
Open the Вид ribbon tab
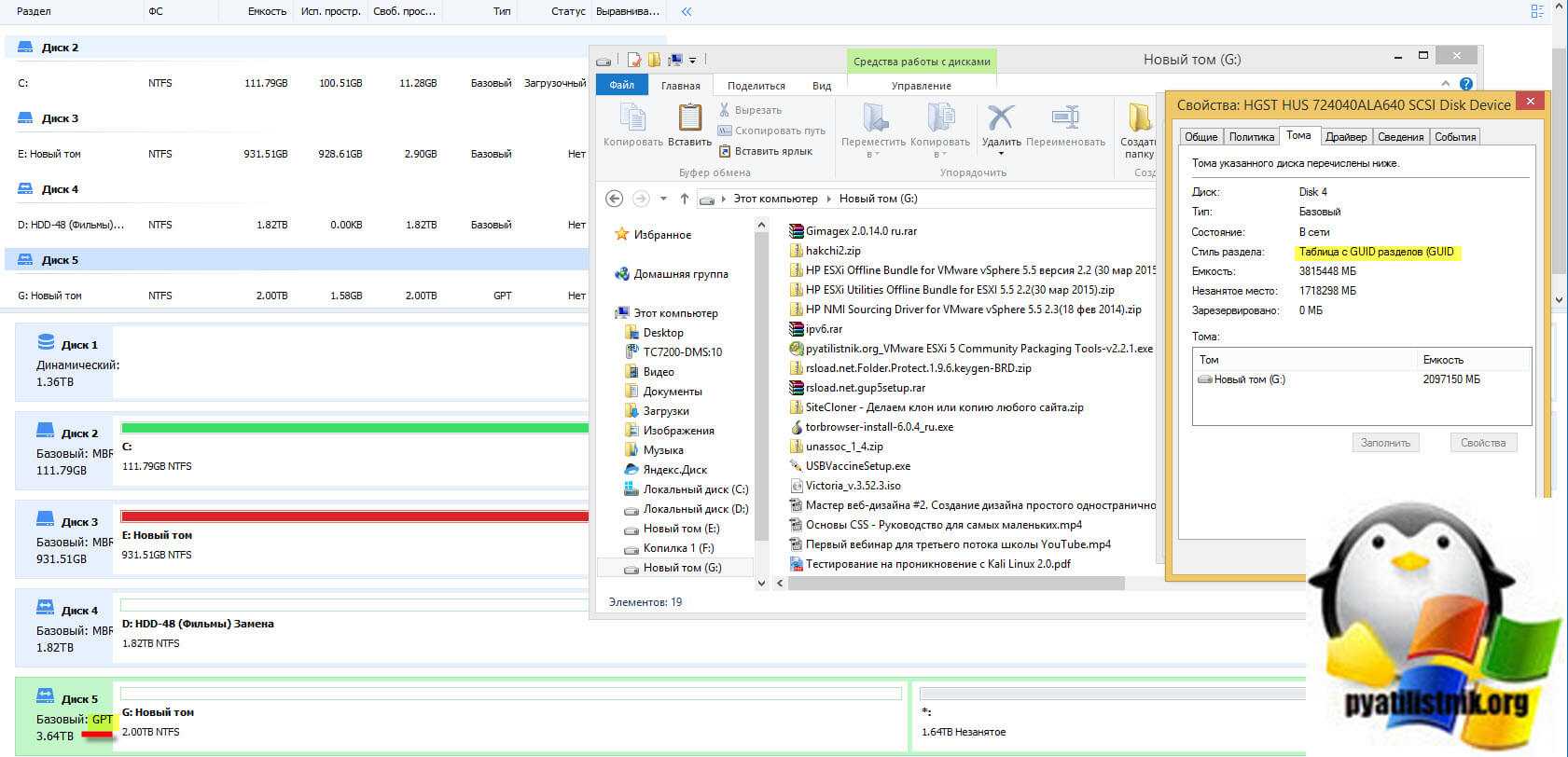click(821, 86)
